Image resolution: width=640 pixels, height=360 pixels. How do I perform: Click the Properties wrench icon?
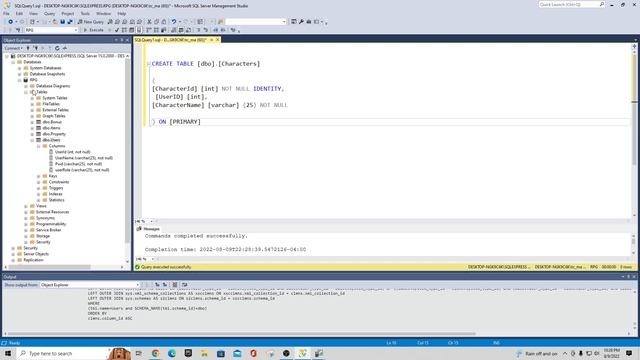coord(301,22)
